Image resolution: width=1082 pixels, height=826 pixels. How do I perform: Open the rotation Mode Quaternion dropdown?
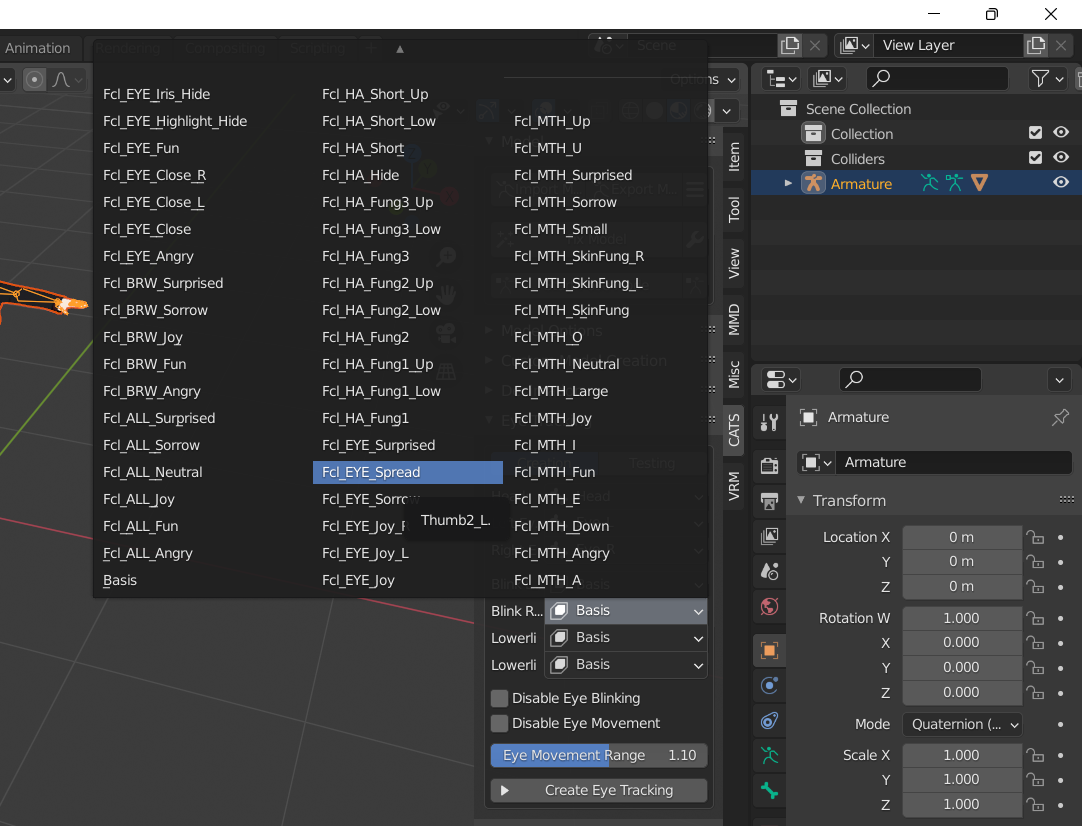coord(962,724)
